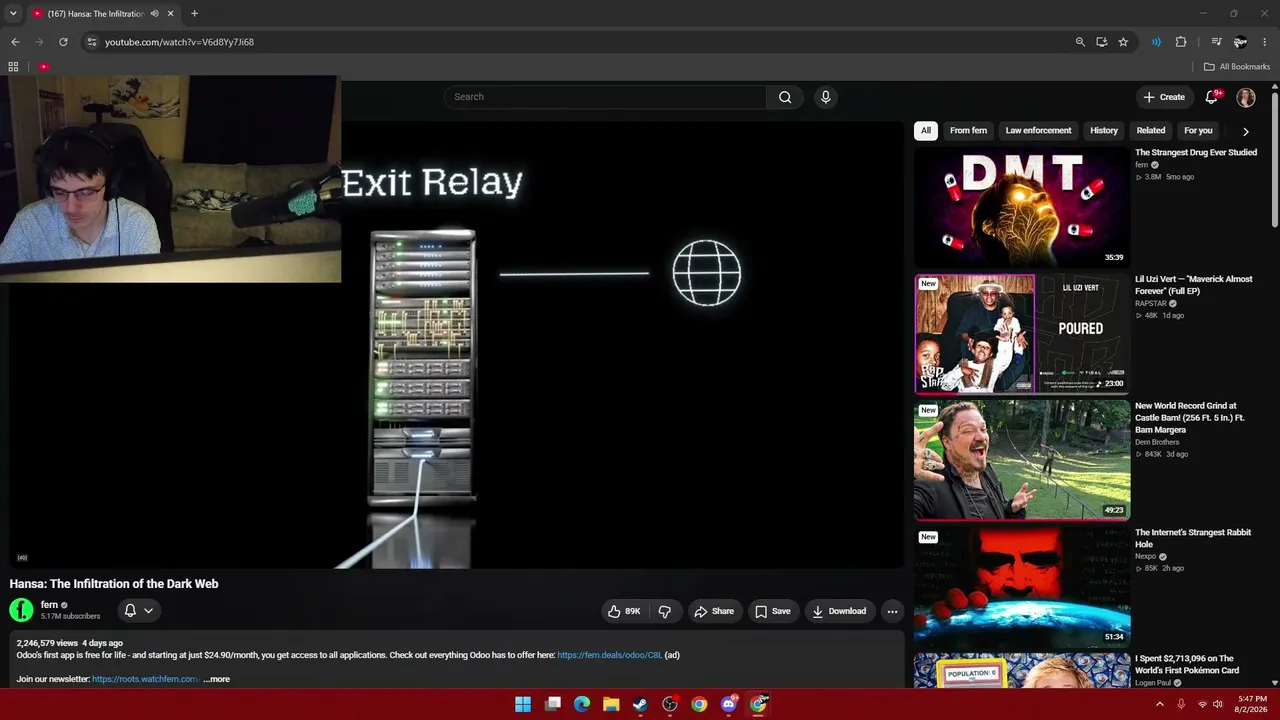The height and width of the screenshot is (720, 1280).
Task: Click the blue sound-wave extension icon
Action: [1156, 42]
